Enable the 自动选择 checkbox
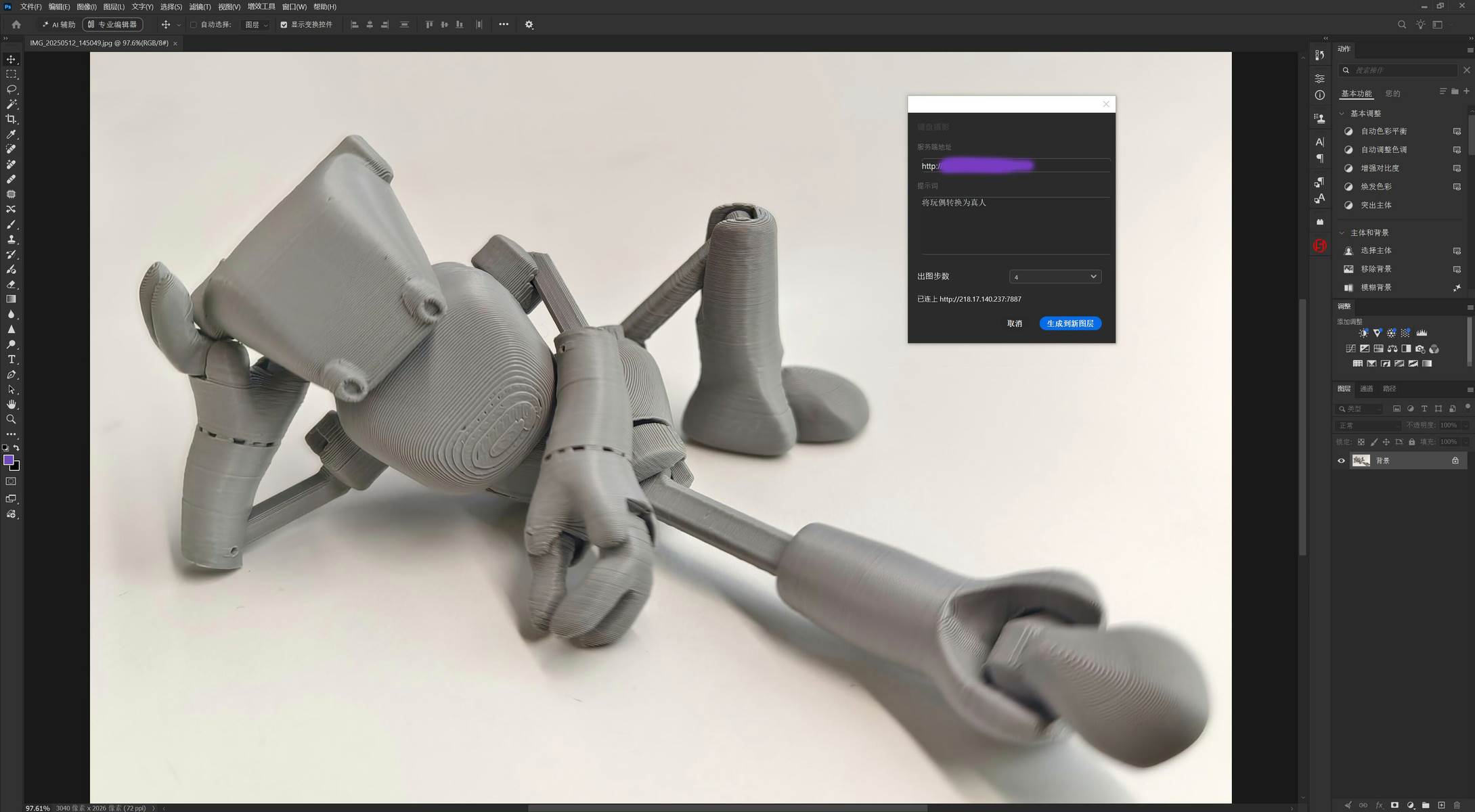 point(194,24)
